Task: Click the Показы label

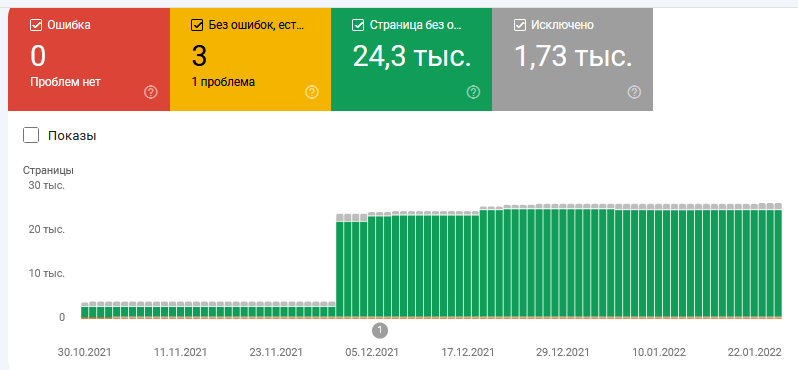Action: (x=72, y=136)
